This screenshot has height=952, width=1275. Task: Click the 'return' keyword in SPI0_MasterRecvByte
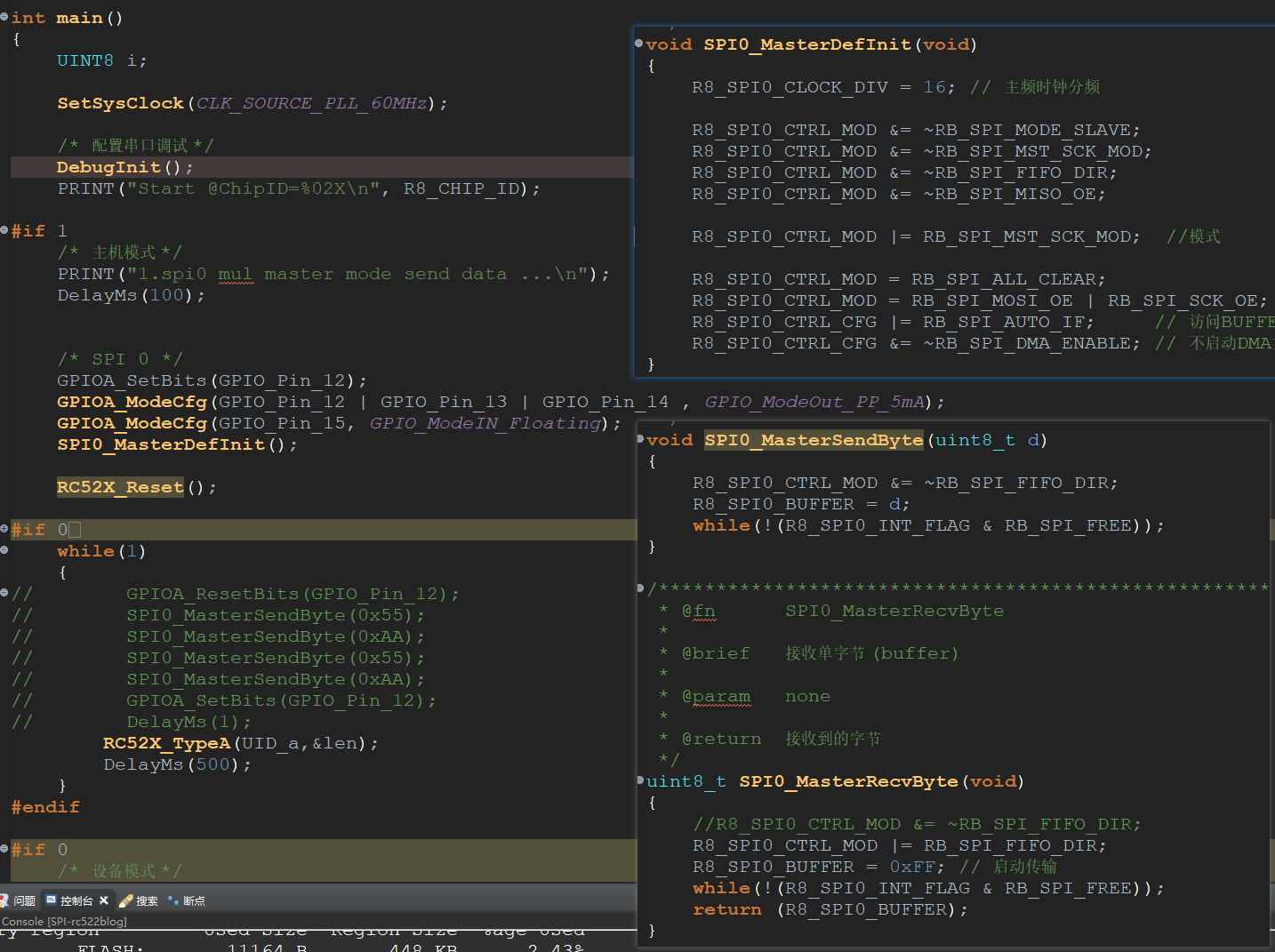pos(726,909)
